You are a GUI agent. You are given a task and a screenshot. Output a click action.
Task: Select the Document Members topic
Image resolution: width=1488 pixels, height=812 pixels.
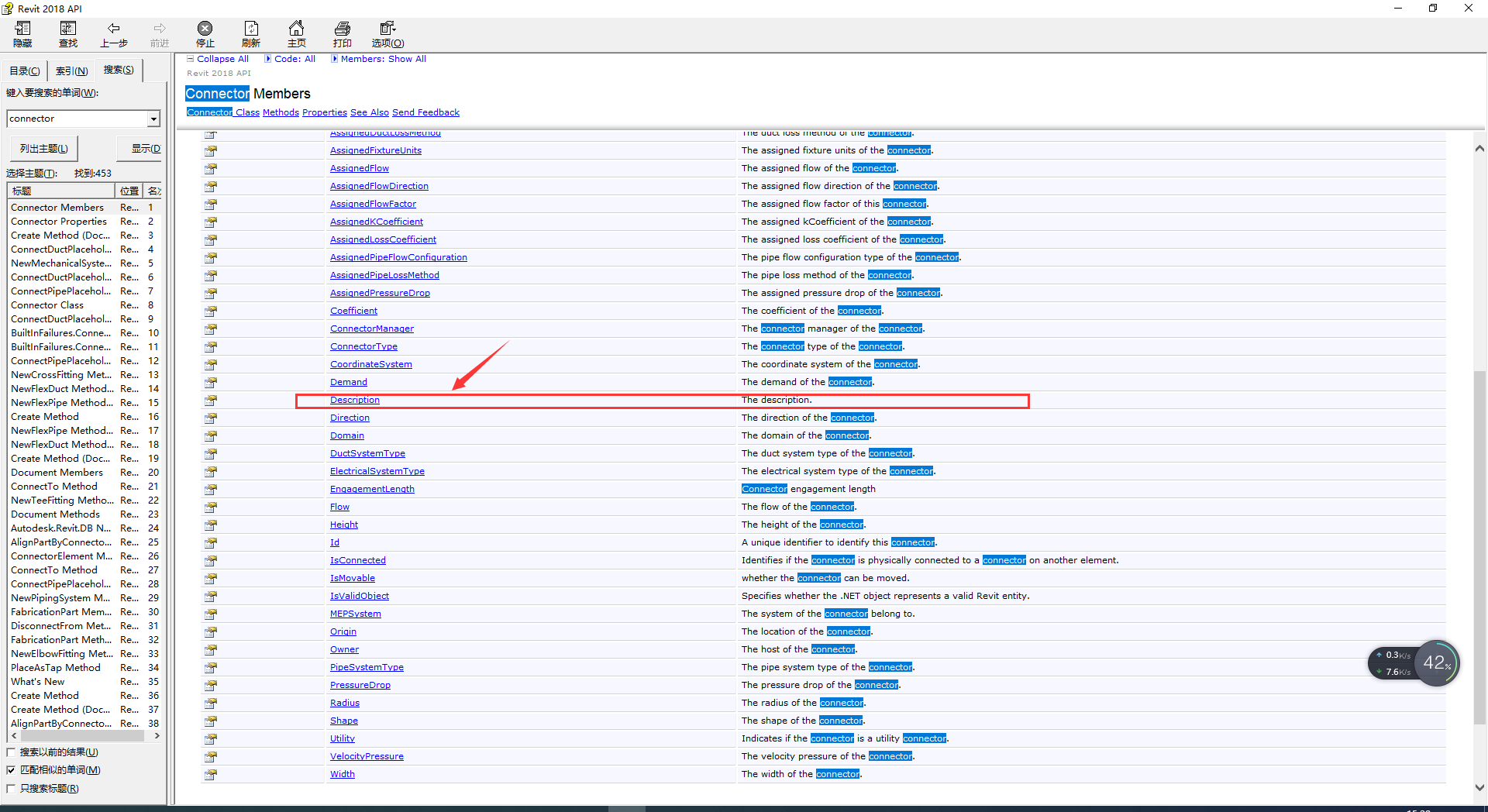(57, 473)
